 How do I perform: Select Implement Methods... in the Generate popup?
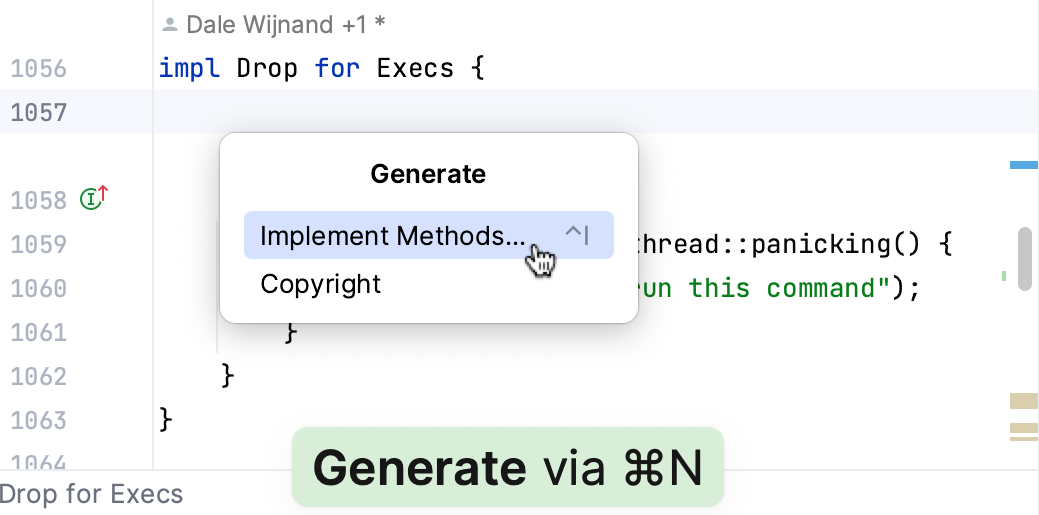coord(391,236)
